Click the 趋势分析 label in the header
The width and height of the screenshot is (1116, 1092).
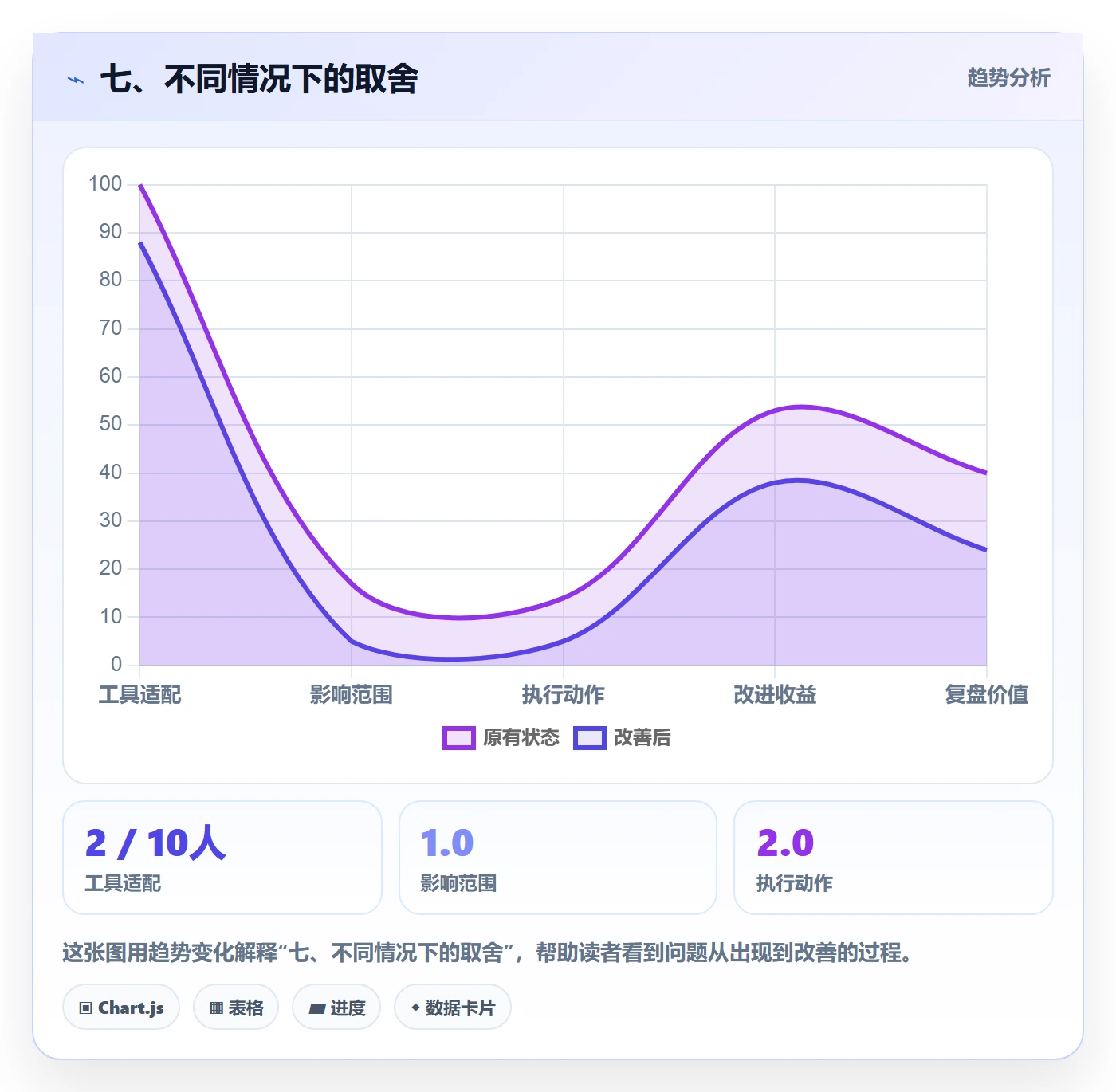point(1008,77)
